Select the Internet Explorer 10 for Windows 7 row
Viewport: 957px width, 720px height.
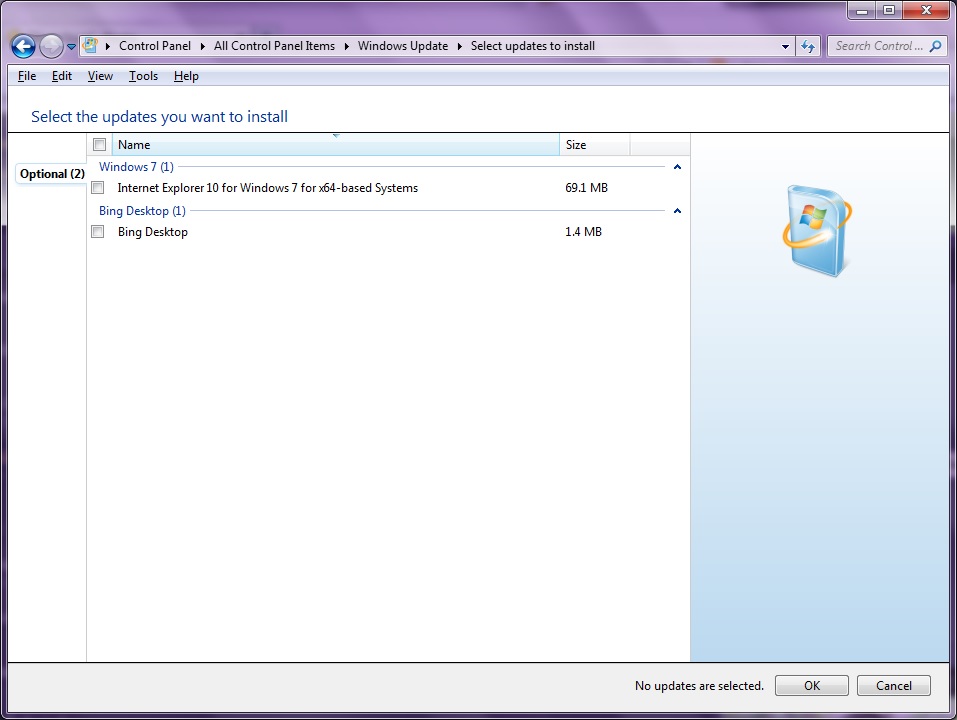389,188
